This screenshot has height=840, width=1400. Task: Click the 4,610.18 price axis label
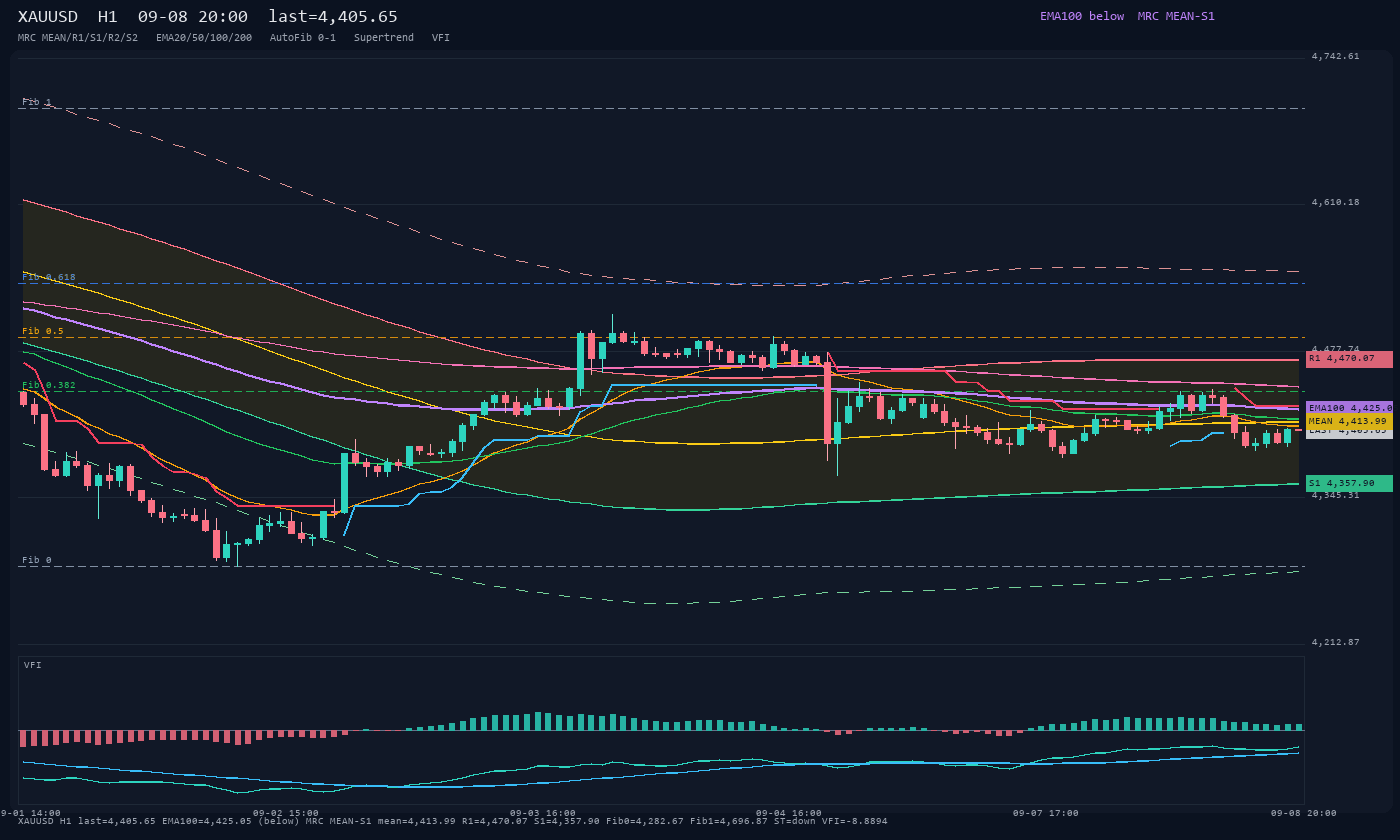click(1335, 202)
